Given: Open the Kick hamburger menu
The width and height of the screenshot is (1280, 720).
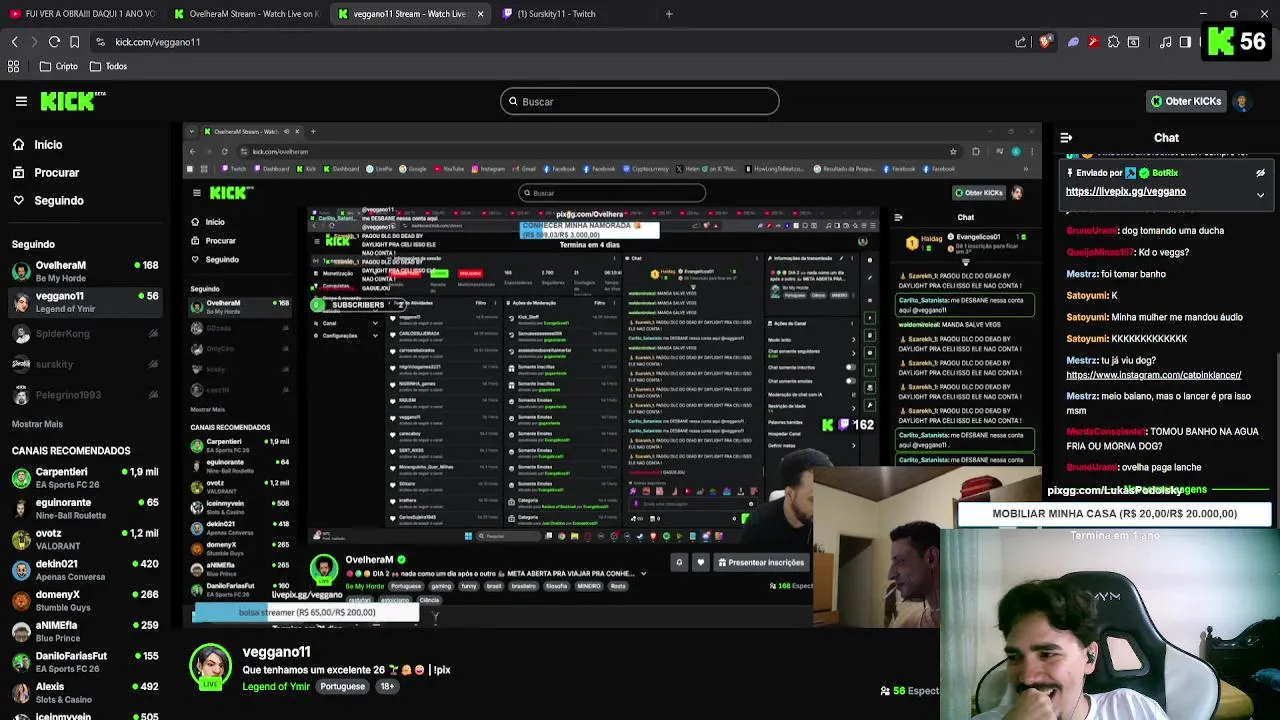Looking at the screenshot, I should 21,101.
